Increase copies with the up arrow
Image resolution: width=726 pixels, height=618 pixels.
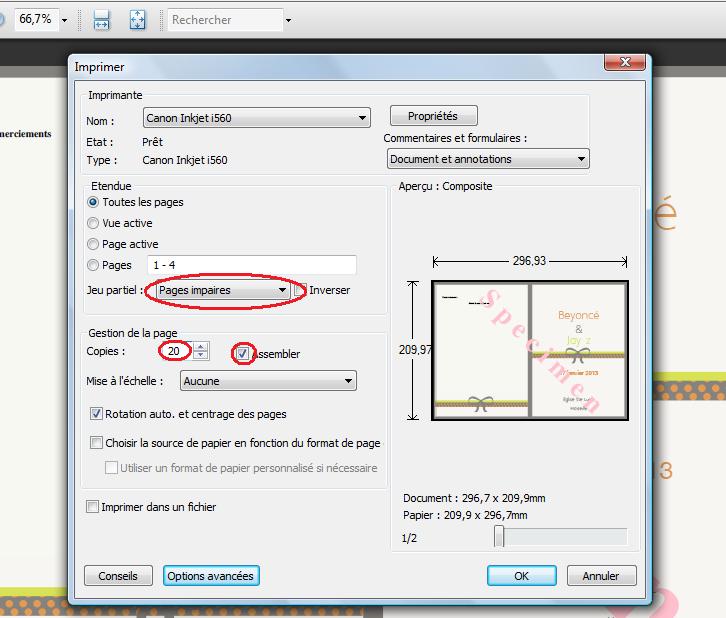[201, 347]
